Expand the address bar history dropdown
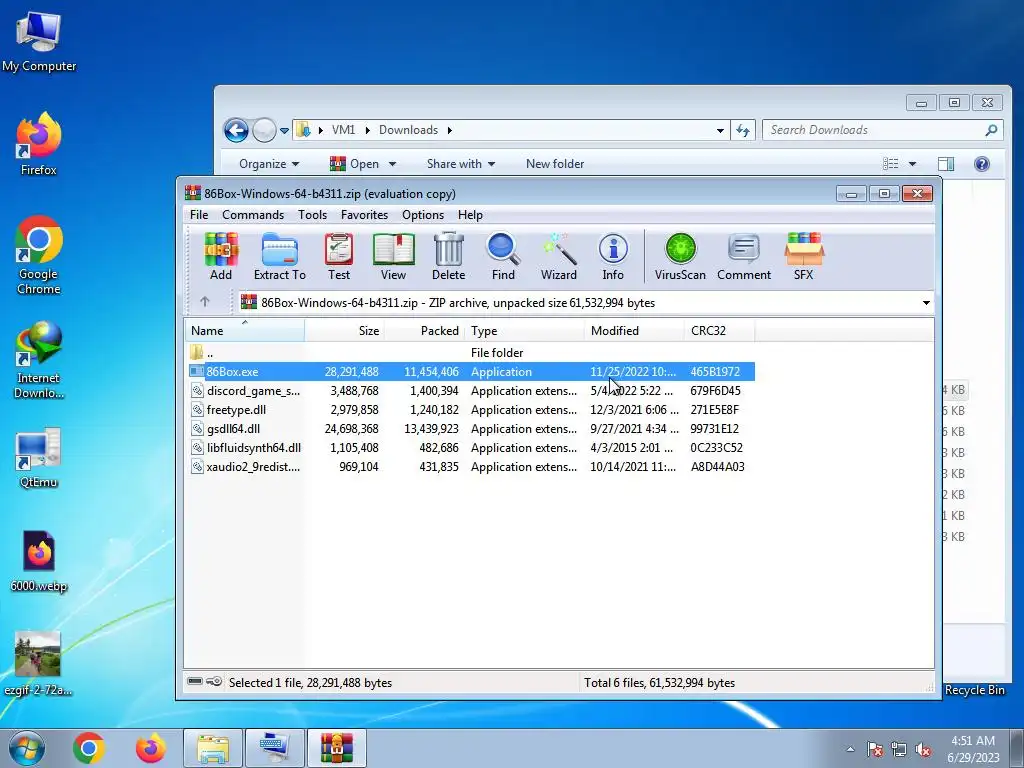Viewport: 1024px width, 768px height. (720, 131)
